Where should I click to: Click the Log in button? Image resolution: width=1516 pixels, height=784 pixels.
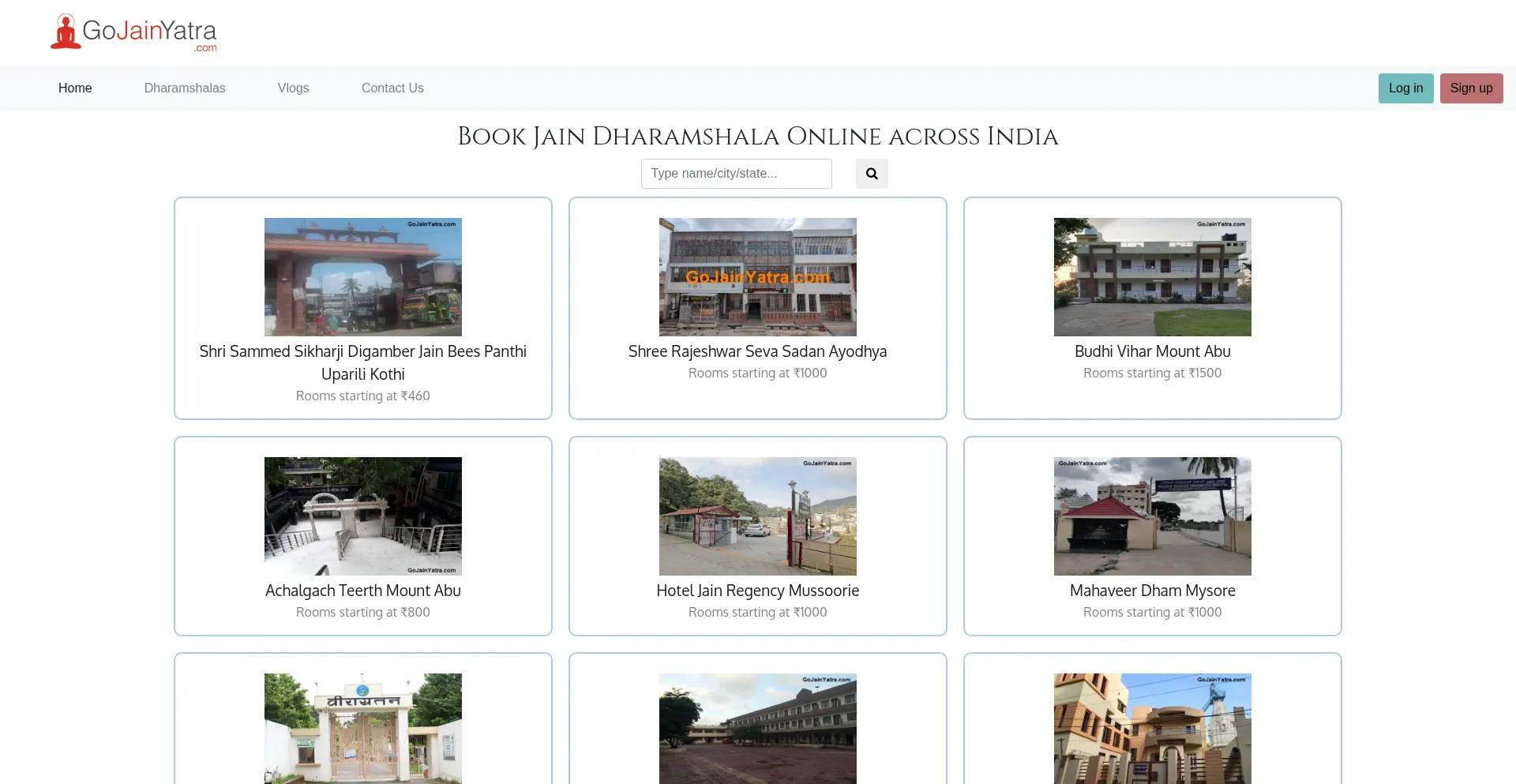(1405, 88)
